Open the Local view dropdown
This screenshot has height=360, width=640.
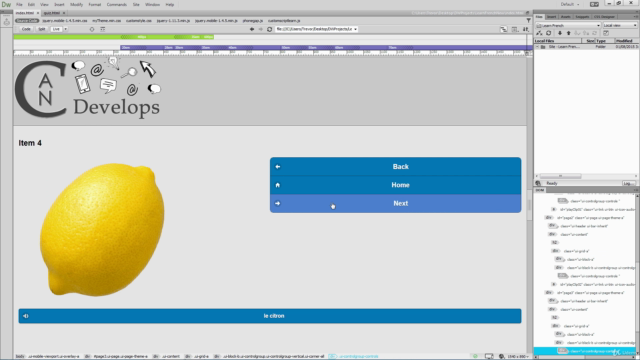620,25
